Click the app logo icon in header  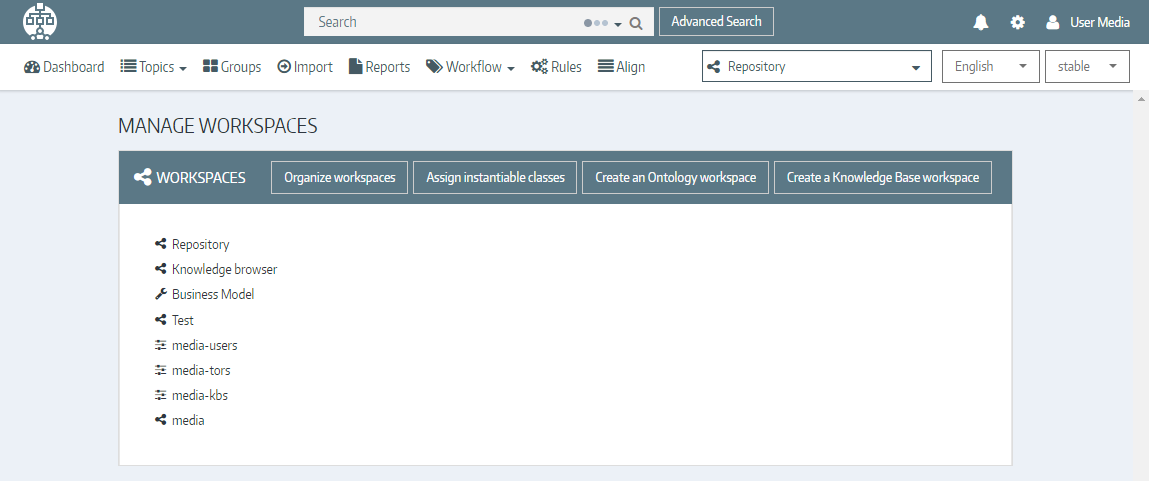click(40, 21)
